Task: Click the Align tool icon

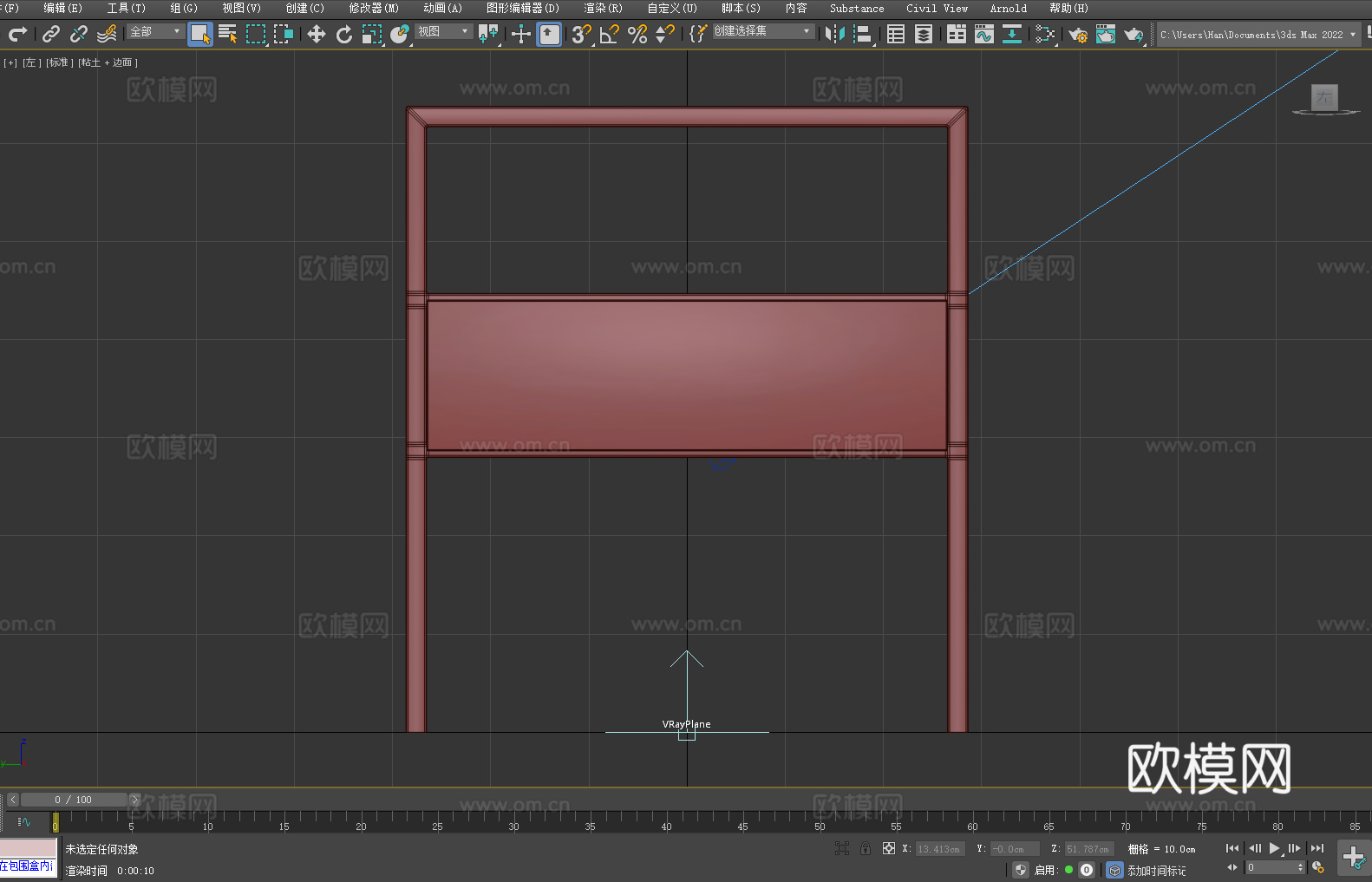Action: tap(863, 35)
